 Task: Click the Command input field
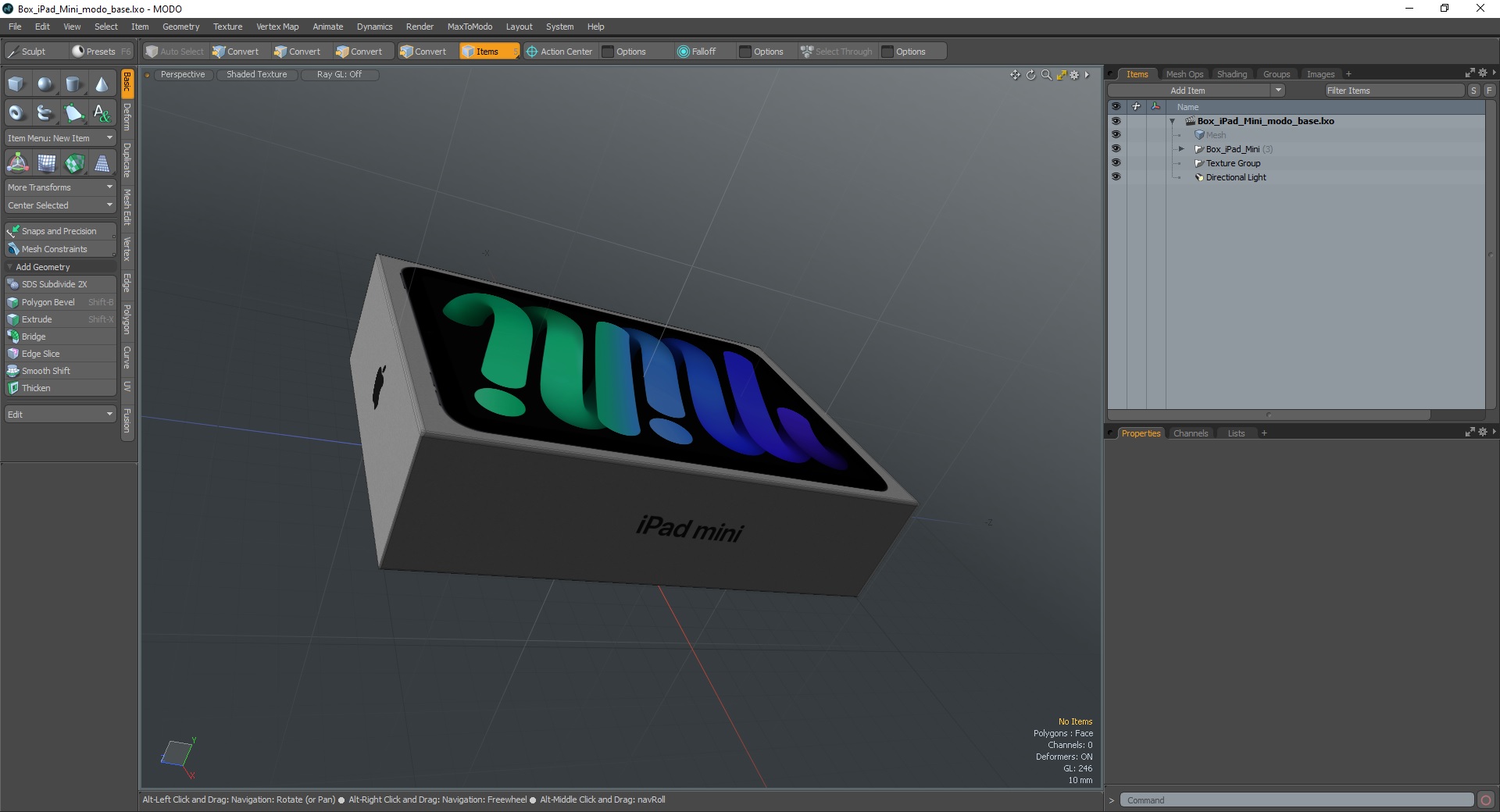tap(1297, 800)
